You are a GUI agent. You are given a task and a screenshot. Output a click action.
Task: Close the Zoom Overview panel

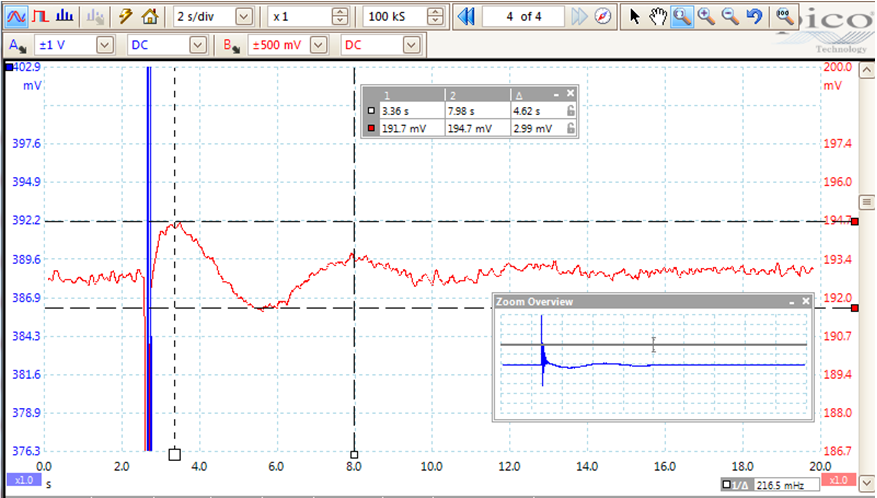[x=806, y=301]
